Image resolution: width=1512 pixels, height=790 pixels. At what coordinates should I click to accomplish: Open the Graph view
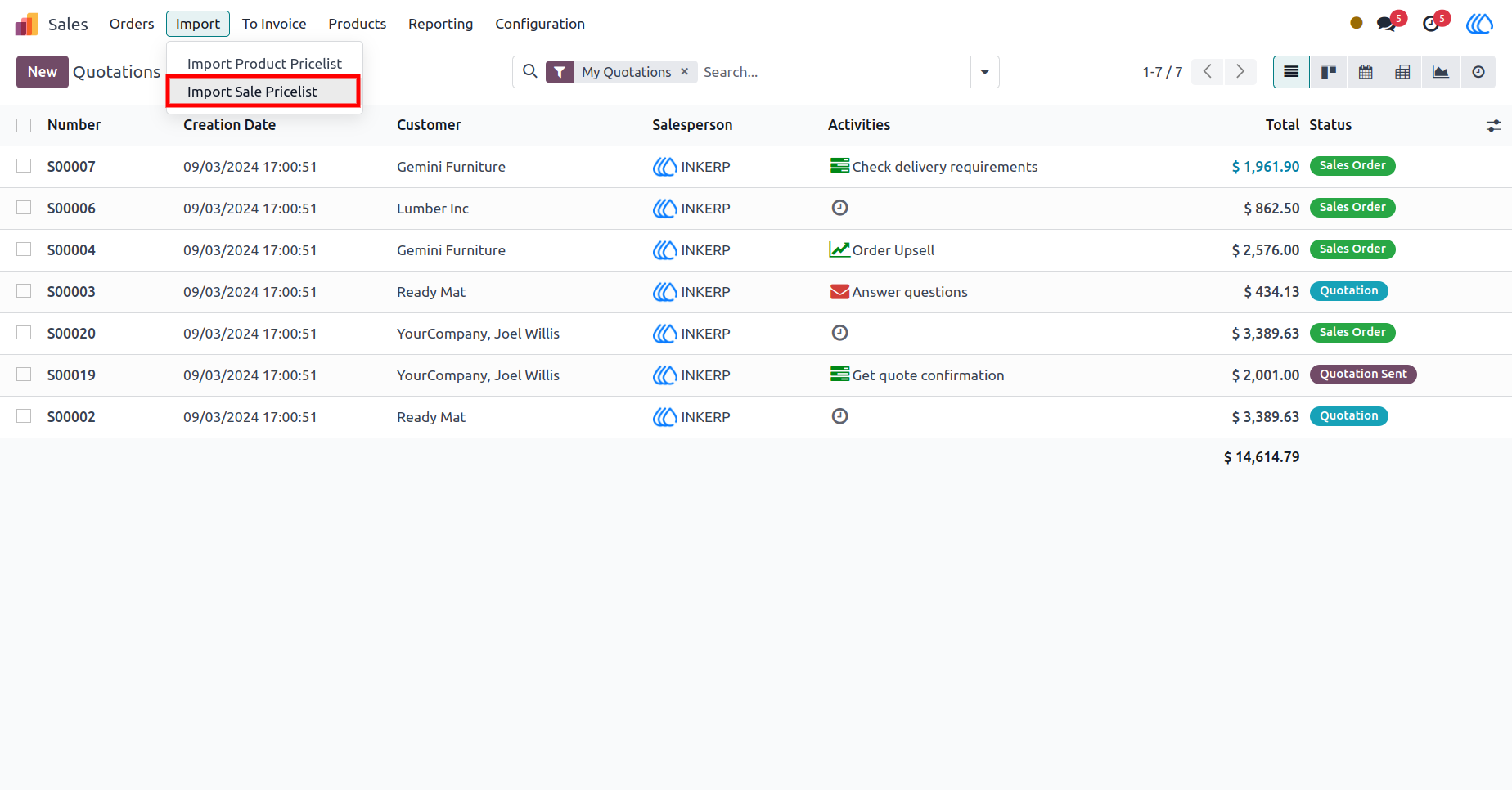[x=1441, y=72]
